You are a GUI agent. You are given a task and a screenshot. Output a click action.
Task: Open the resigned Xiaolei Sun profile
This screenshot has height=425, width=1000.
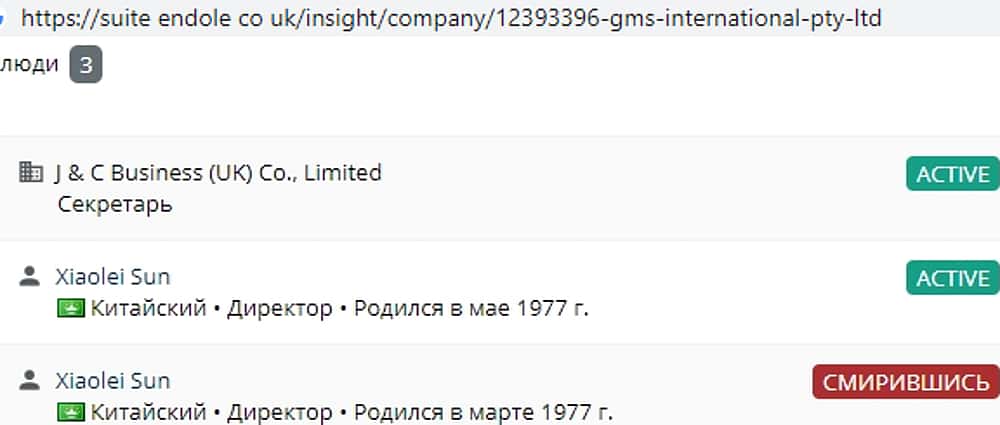point(112,381)
